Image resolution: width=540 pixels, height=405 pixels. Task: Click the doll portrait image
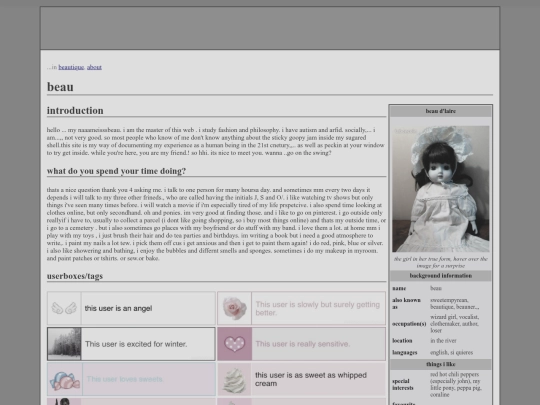click(x=440, y=189)
